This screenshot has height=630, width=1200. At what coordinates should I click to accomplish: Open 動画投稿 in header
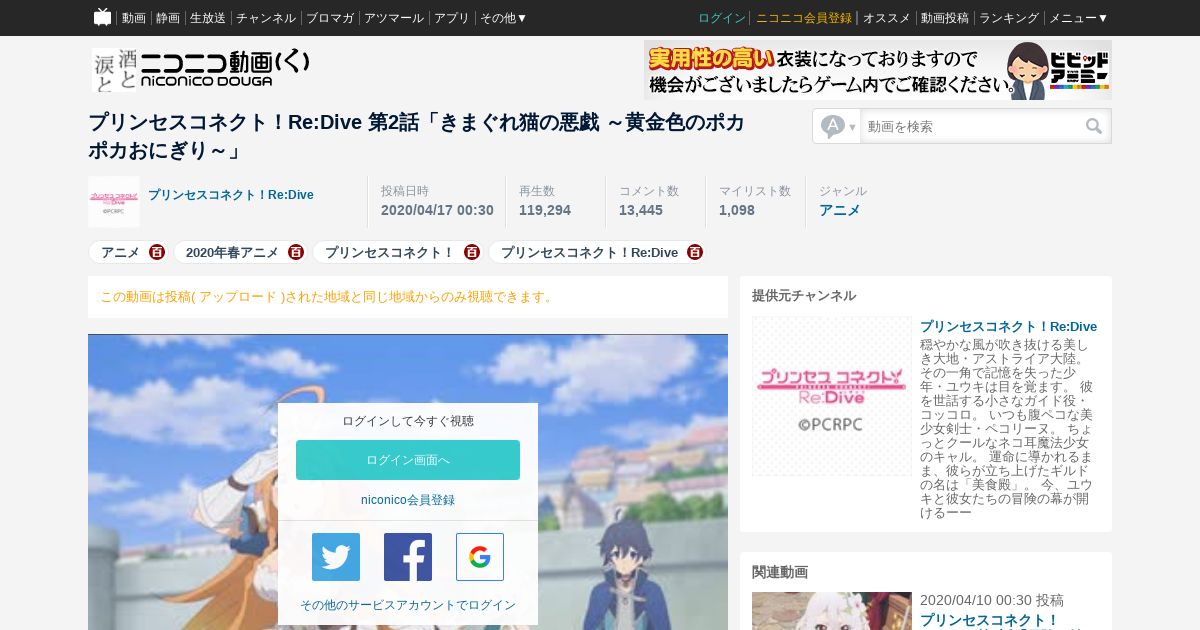[x=945, y=18]
